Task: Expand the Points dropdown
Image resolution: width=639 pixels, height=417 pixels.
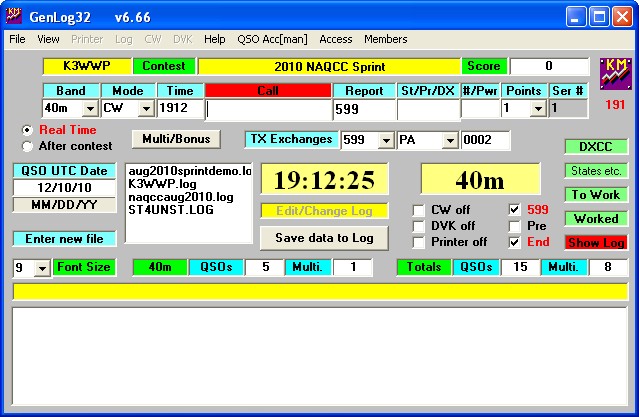Action: [538, 109]
